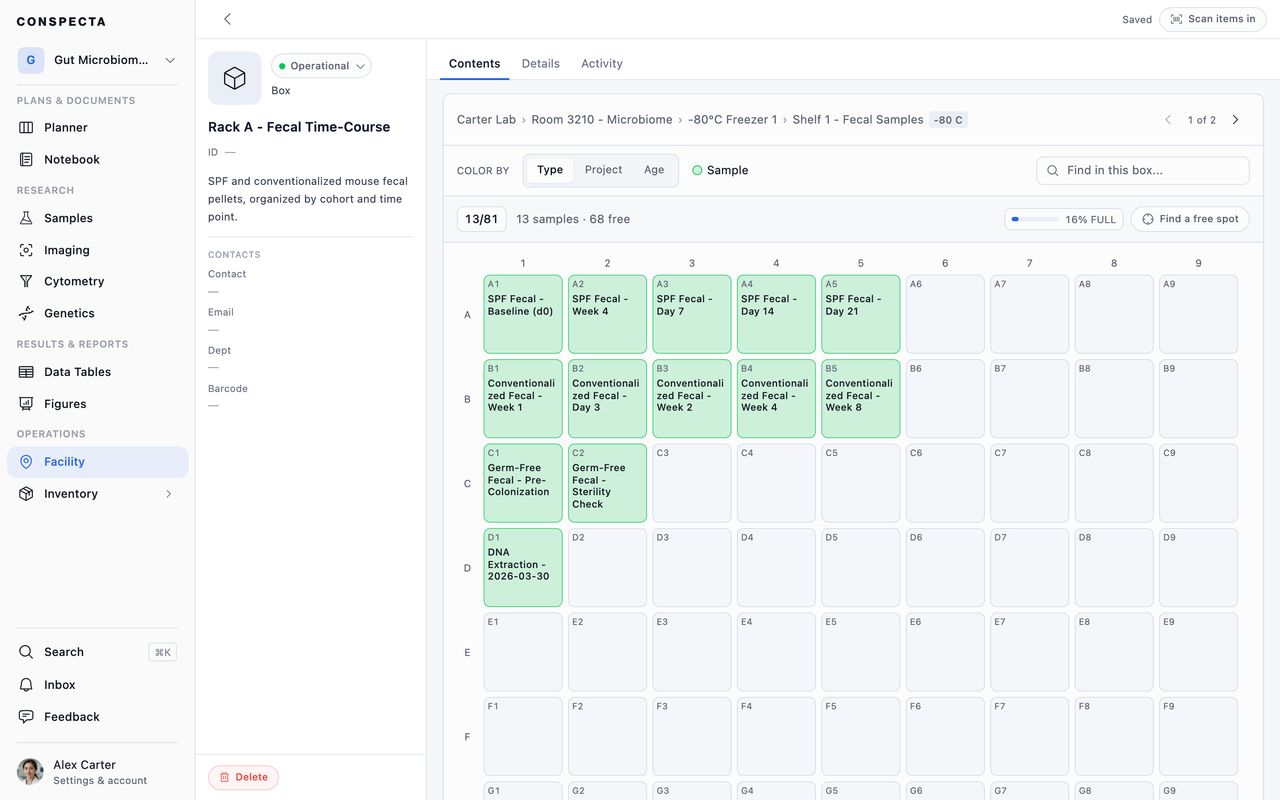This screenshot has height=800, width=1280.
Task: Select slot A3 SPF Fecal Day 7
Action: tap(692, 314)
